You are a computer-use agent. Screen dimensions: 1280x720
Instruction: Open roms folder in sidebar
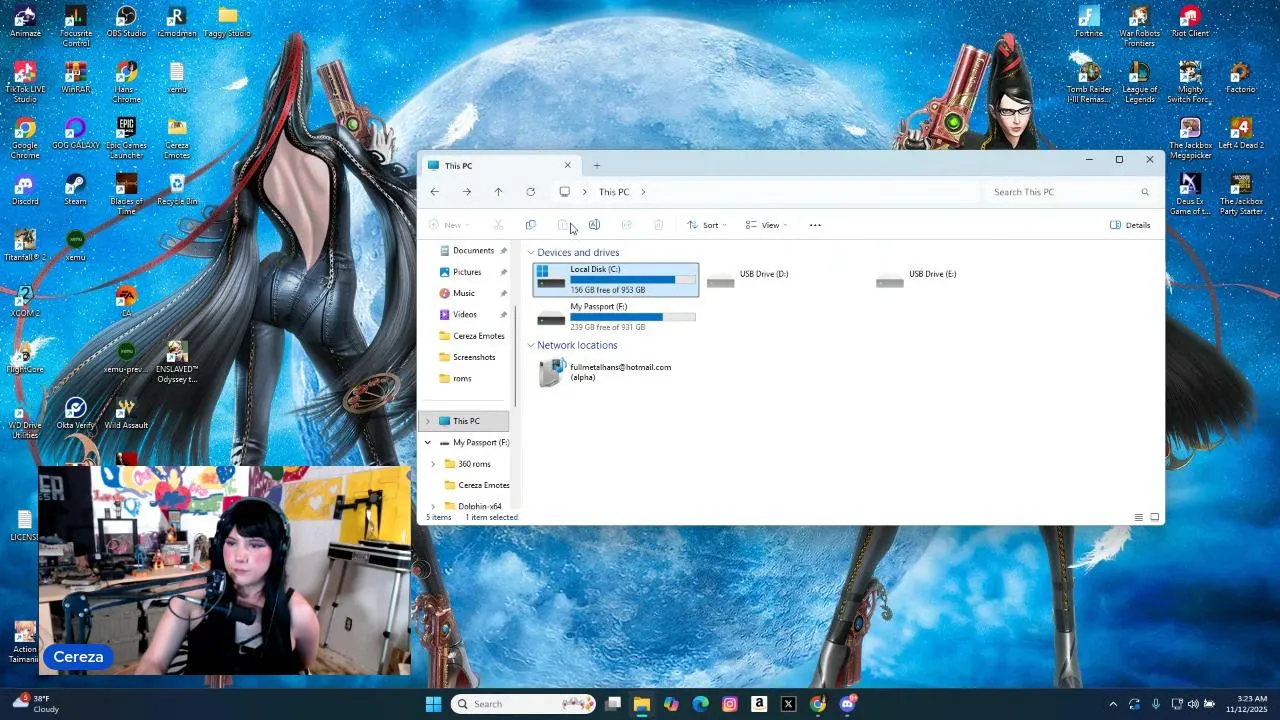(462, 379)
